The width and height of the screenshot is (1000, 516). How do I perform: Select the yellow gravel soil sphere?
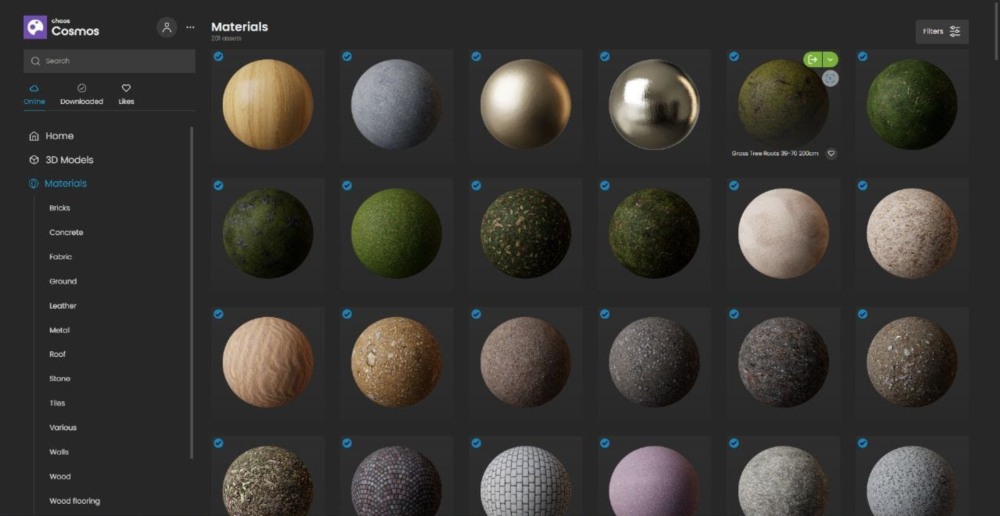tap(396, 362)
